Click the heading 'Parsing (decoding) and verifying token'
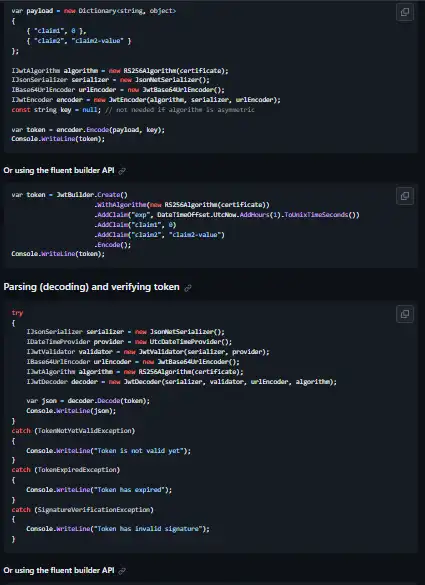The height and width of the screenshot is (585, 425). pos(91,287)
